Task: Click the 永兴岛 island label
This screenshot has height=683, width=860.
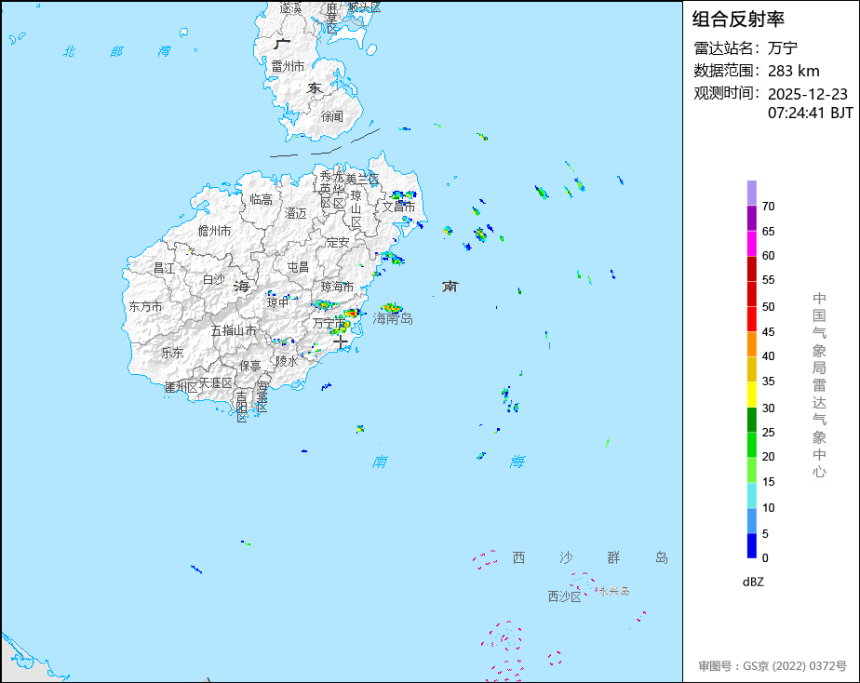Action: point(614,591)
